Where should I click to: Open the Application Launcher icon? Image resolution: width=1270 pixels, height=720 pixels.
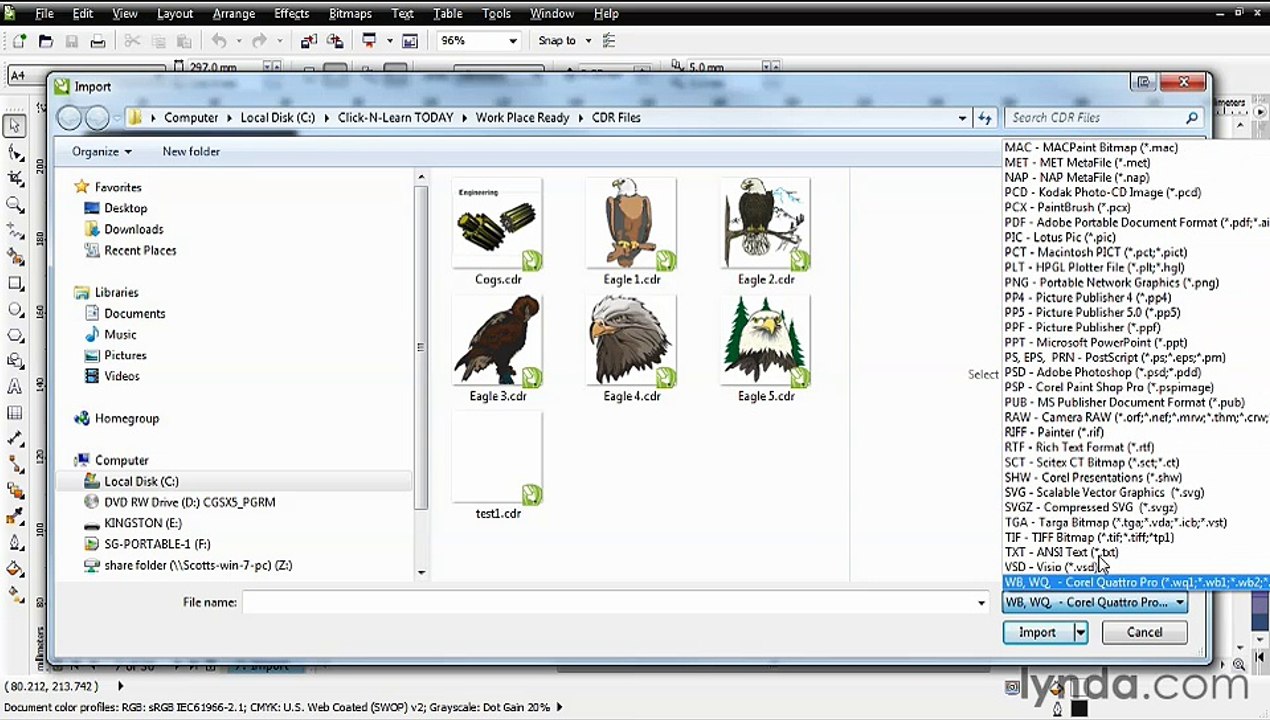[x=369, y=41]
